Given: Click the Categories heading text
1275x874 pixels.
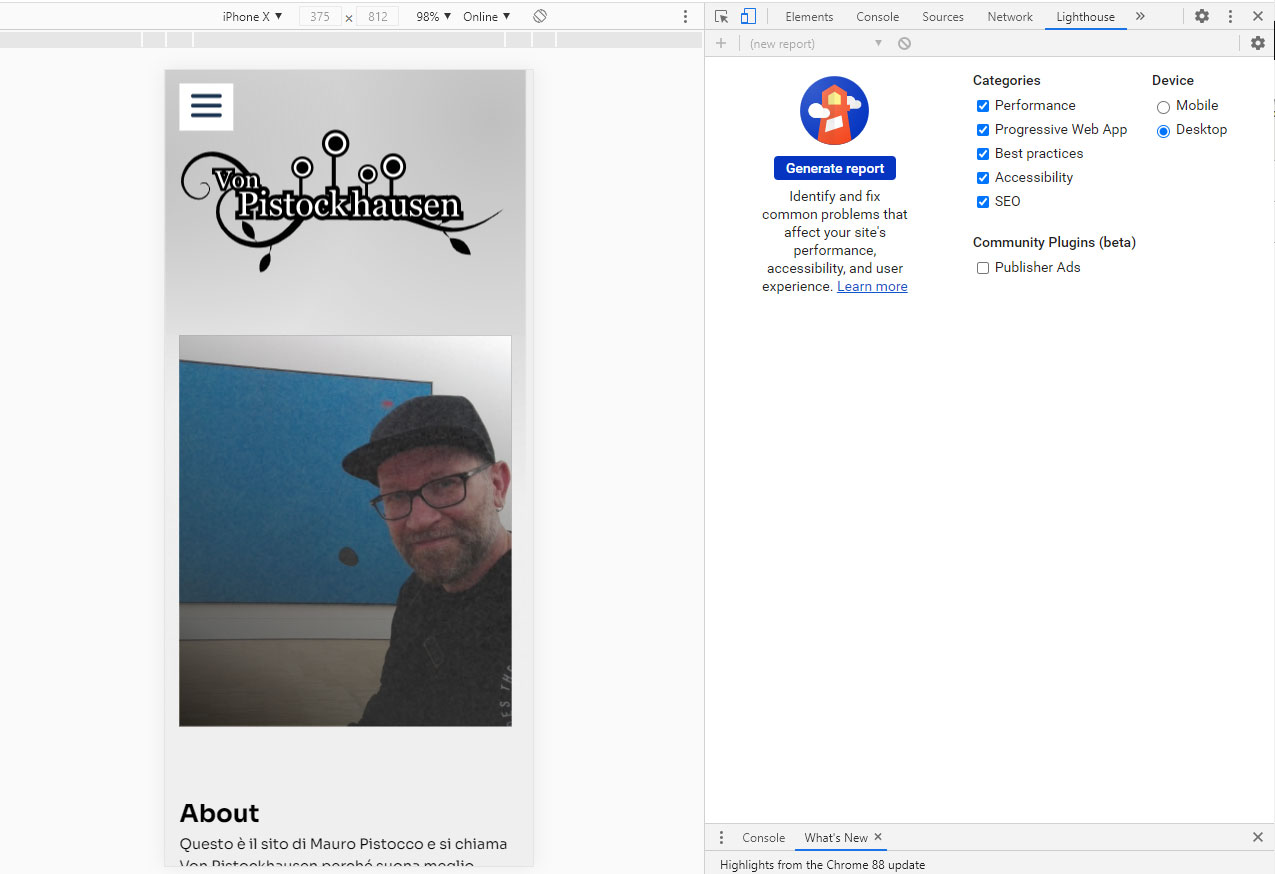Looking at the screenshot, I should (1006, 80).
